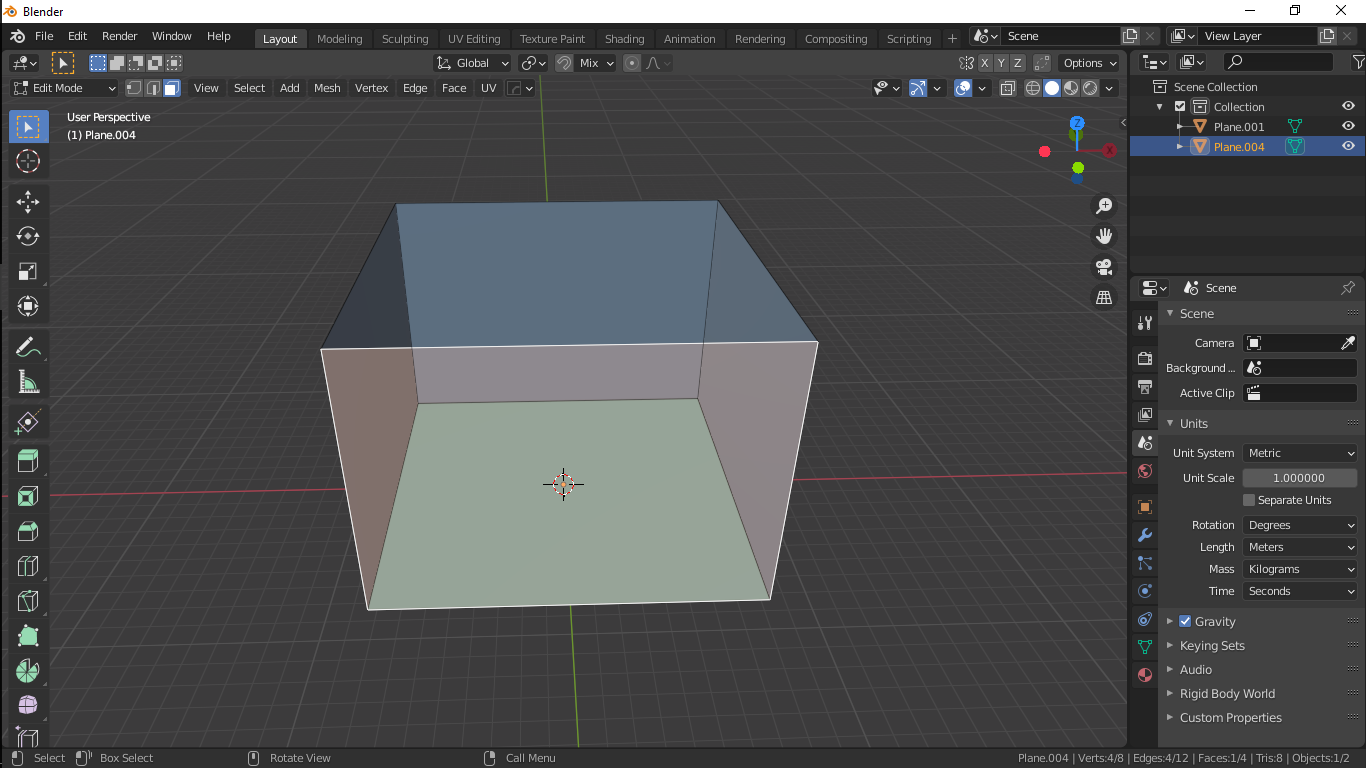This screenshot has width=1370, height=768.
Task: Open the viewport Select menu
Action: (250, 88)
